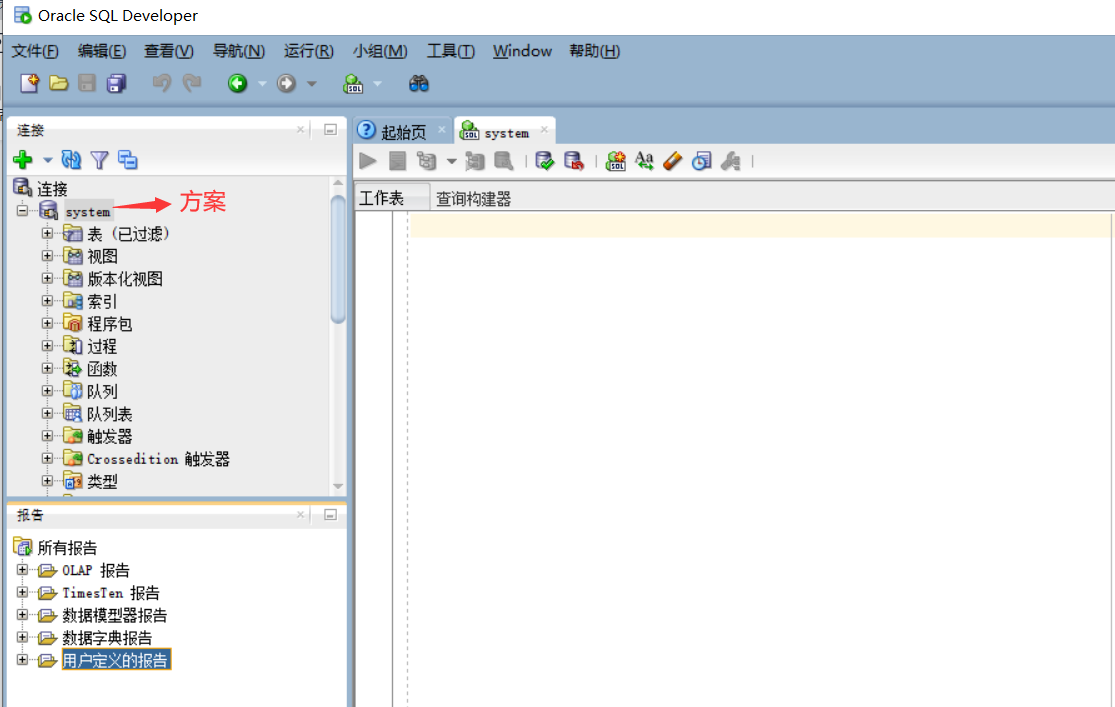1115x707 pixels.
Task: Open the new-connection dropdown arrow beside the plus
Action: click(x=47, y=159)
